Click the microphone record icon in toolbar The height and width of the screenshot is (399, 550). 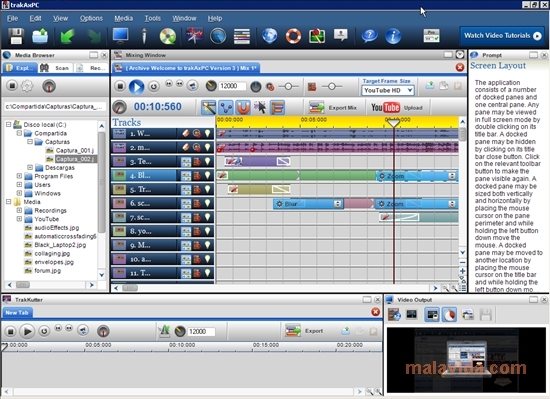click(144, 36)
